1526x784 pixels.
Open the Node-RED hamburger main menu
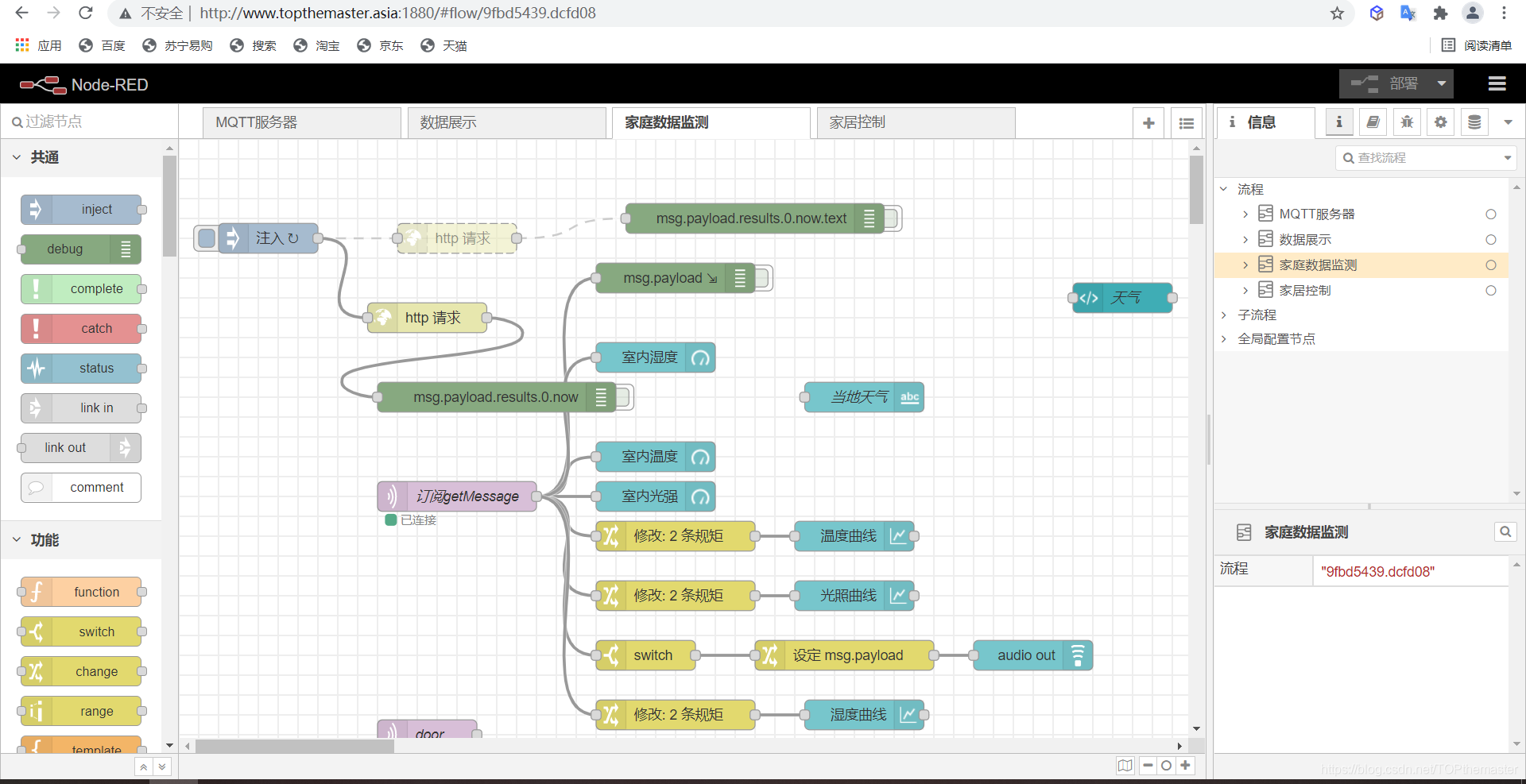tap(1497, 84)
